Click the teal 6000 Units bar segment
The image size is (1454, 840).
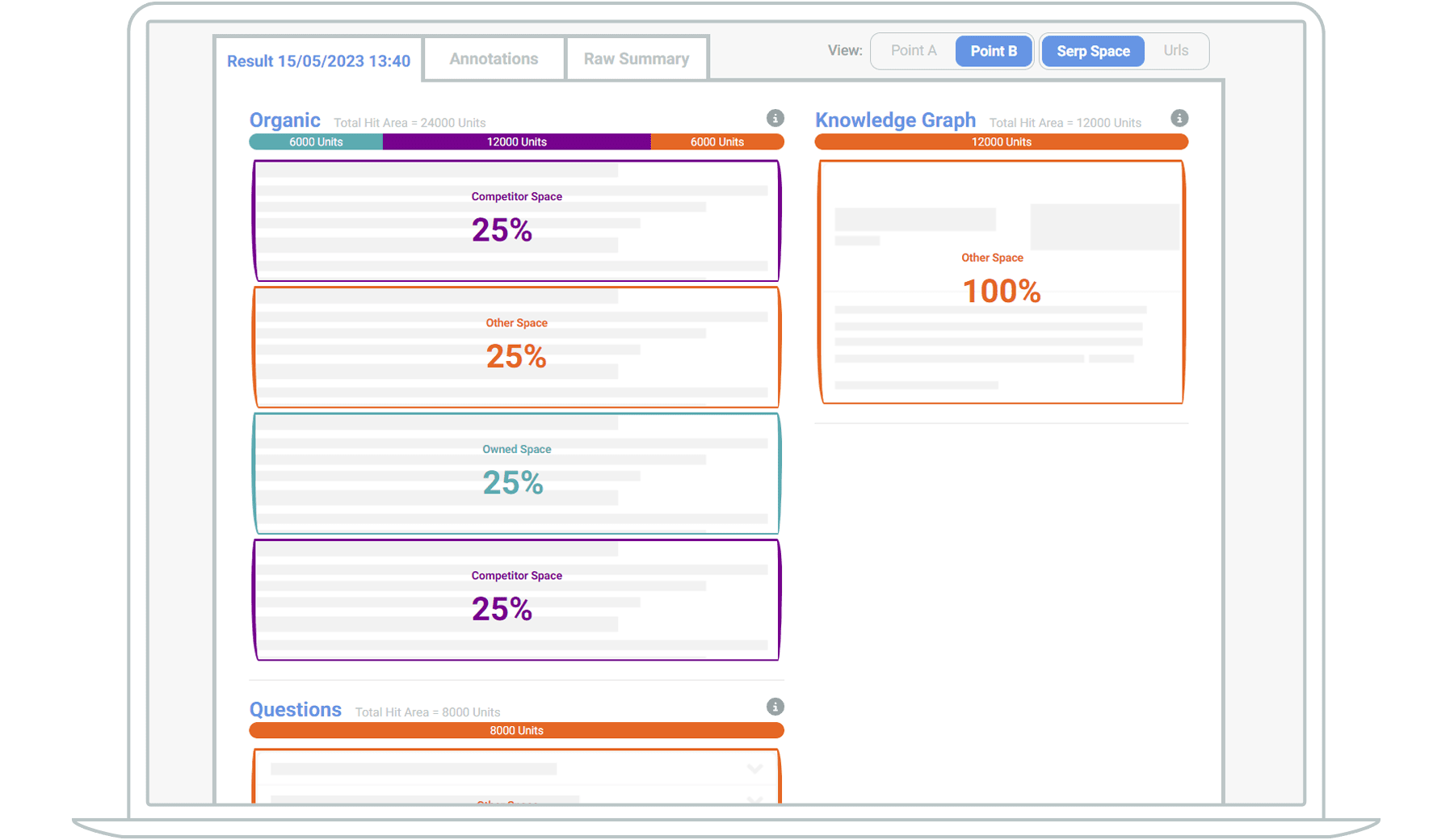[x=316, y=142]
